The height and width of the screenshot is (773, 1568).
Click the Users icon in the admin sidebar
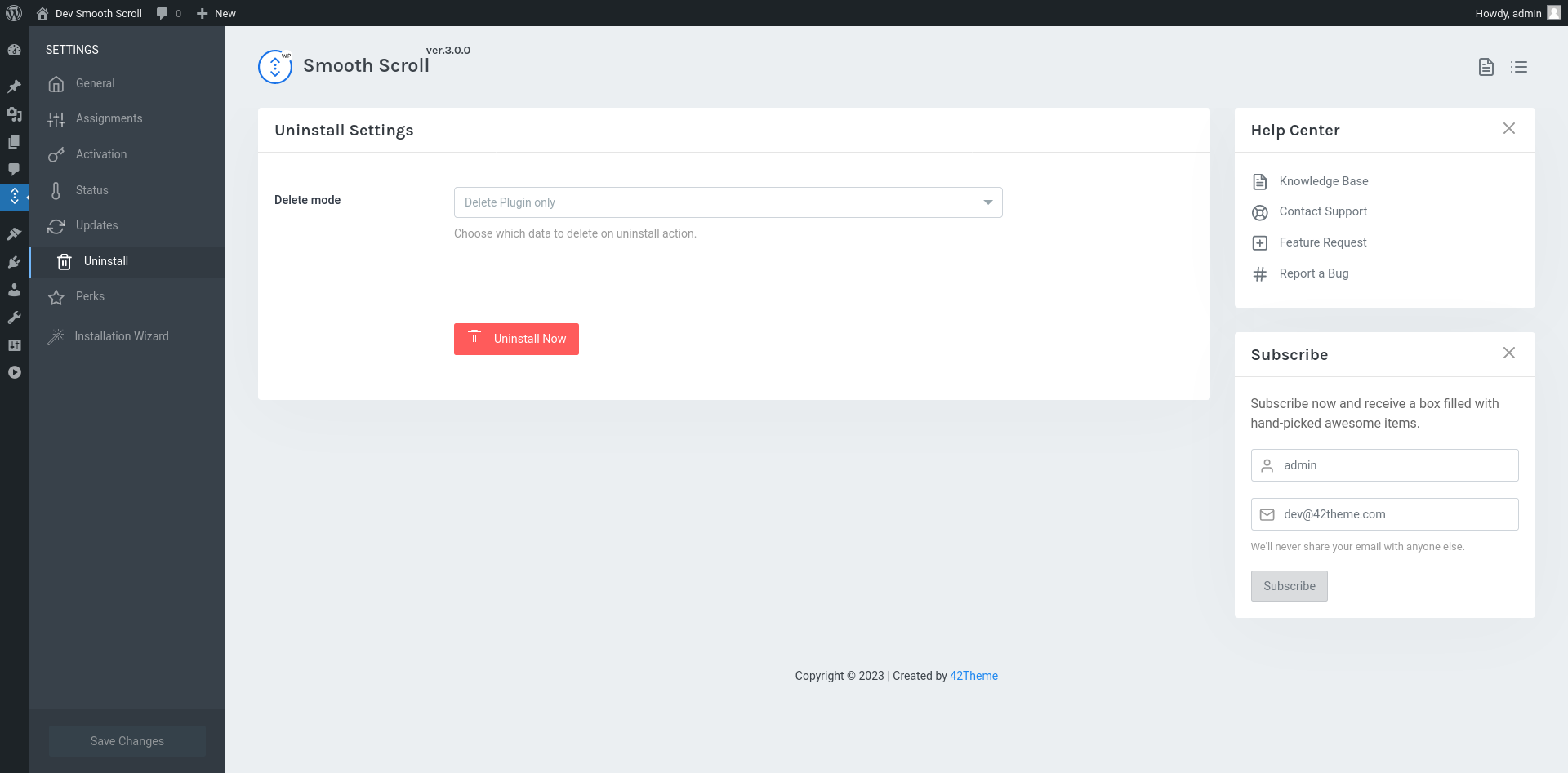tap(14, 290)
